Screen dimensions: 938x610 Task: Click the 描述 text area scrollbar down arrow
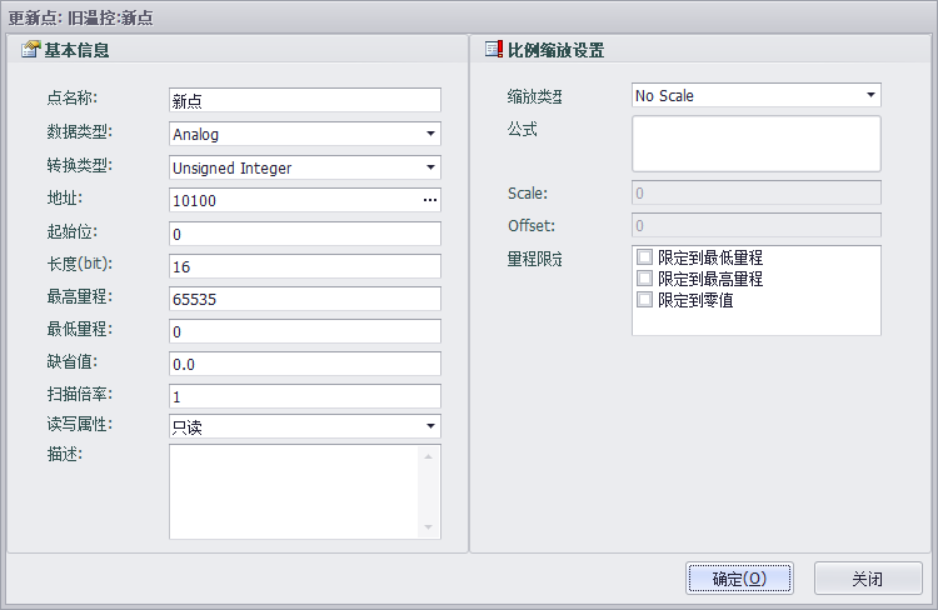pos(428,528)
